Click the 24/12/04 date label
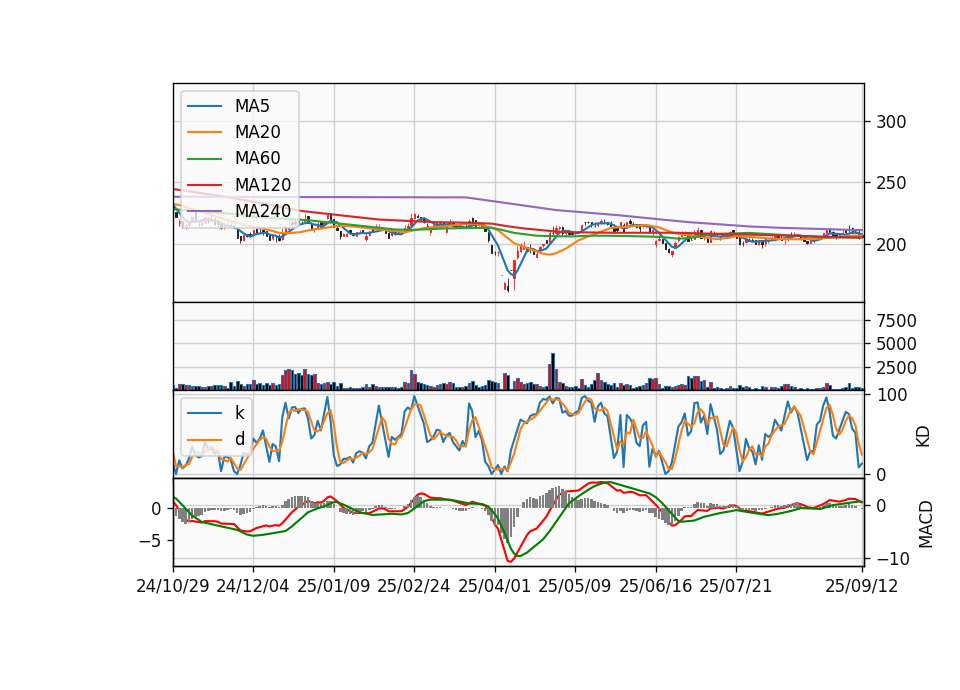Screen dimensions: 960x690 [x=252, y=587]
